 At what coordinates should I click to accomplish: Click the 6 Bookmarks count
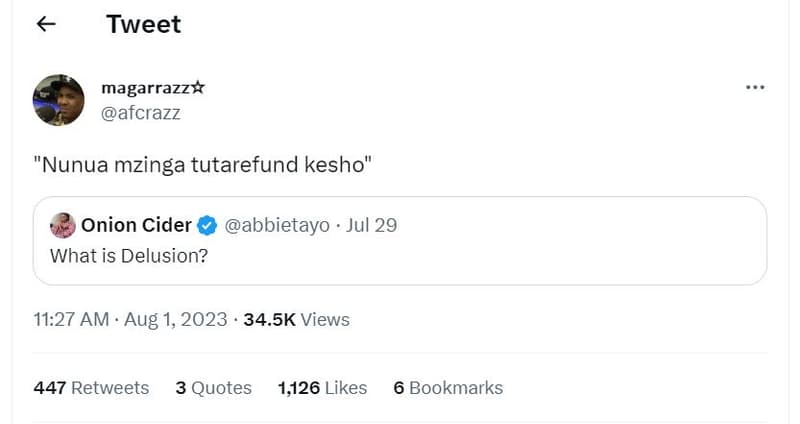click(448, 387)
